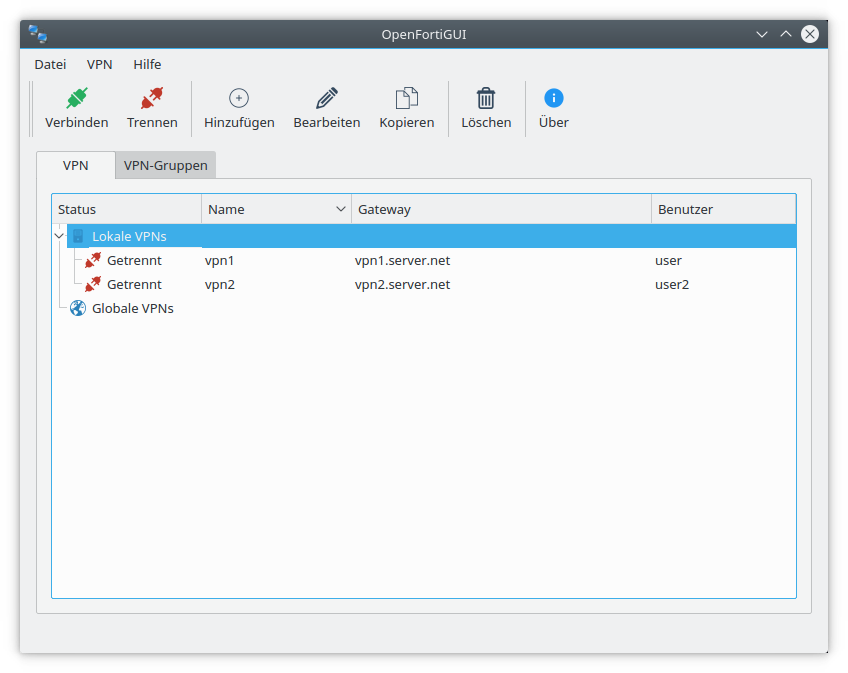848x673 pixels.
Task: Open the Hilfe menu
Action: click(x=147, y=64)
